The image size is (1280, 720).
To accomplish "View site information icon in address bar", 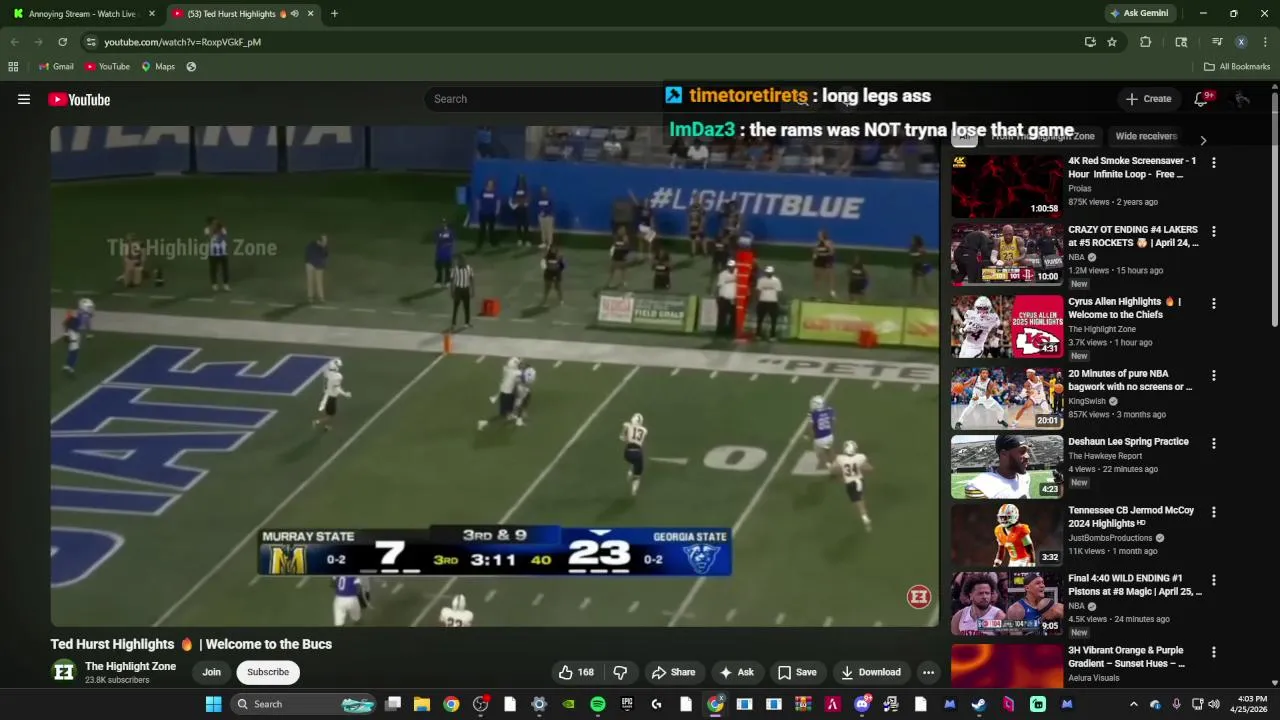I will pyautogui.click(x=91, y=42).
